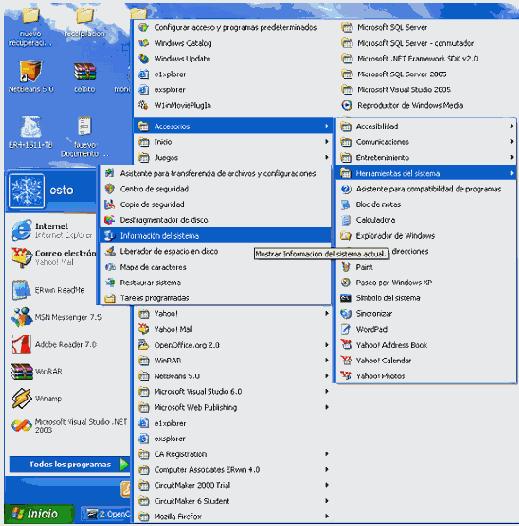Open MSN Messenger 7.5 icon
This screenshot has height=526, width=519.
[x=21, y=317]
